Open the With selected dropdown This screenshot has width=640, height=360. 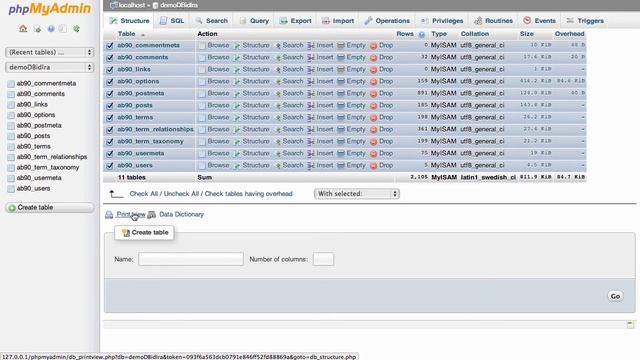click(x=356, y=194)
